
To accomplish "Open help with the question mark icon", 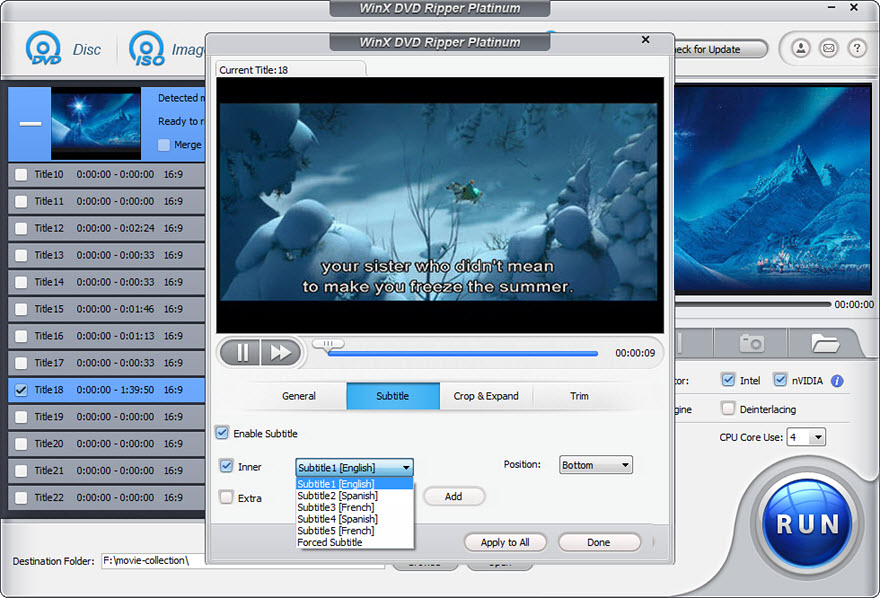I will 856,48.
